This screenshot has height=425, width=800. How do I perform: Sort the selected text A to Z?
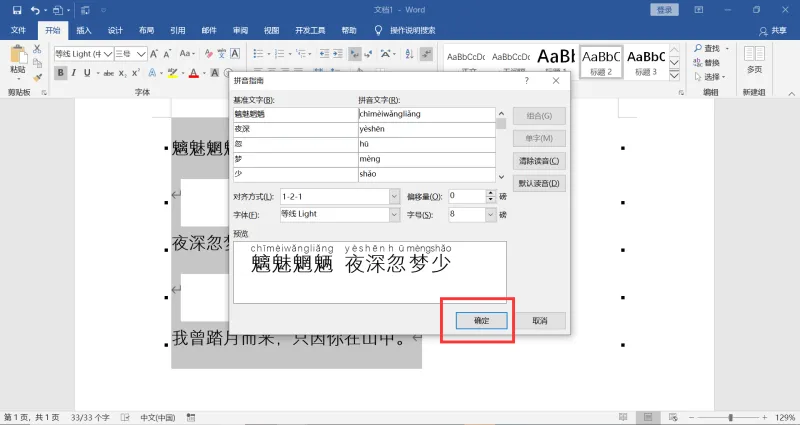[409, 54]
